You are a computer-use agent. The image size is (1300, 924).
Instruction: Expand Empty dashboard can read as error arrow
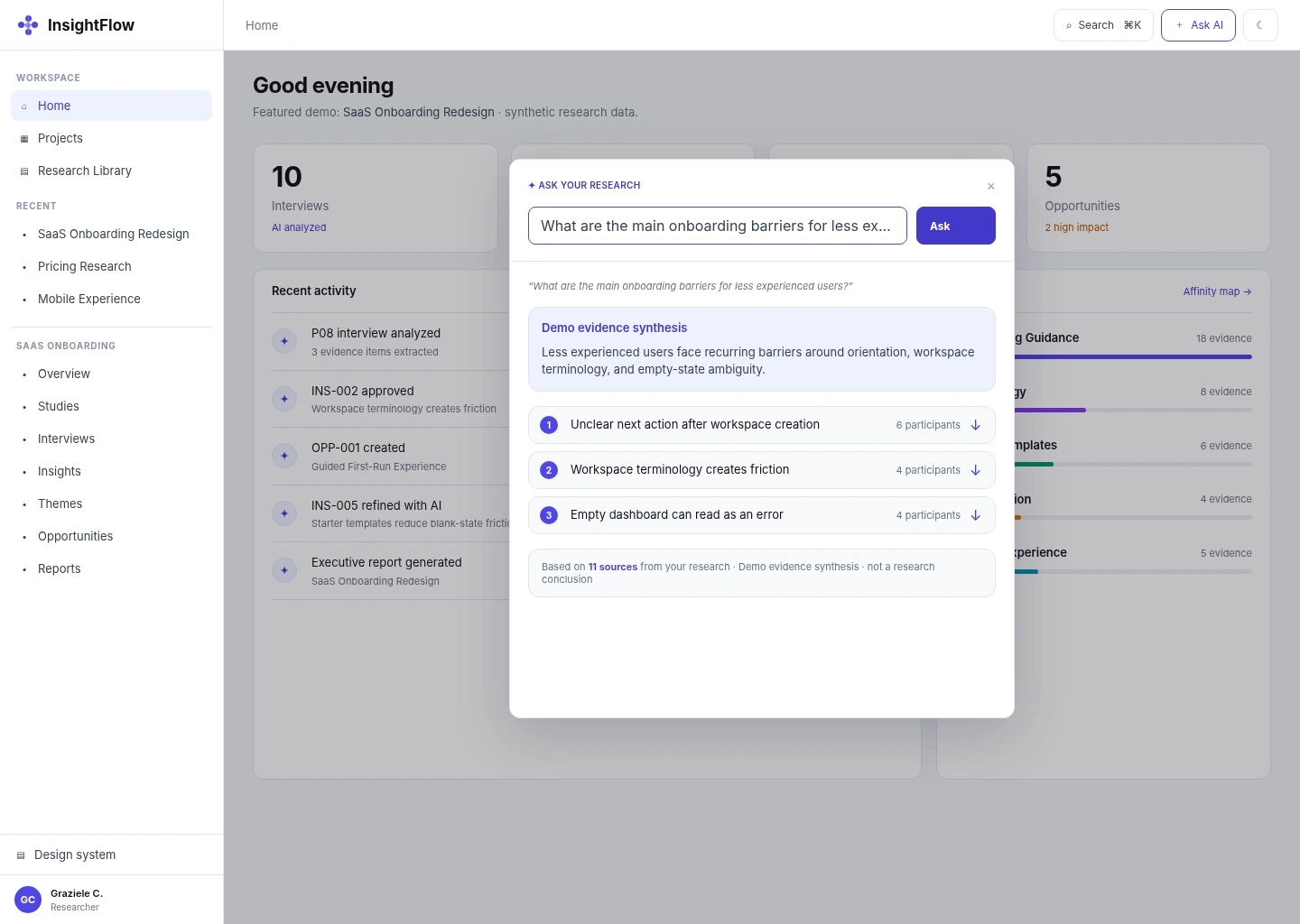(976, 515)
